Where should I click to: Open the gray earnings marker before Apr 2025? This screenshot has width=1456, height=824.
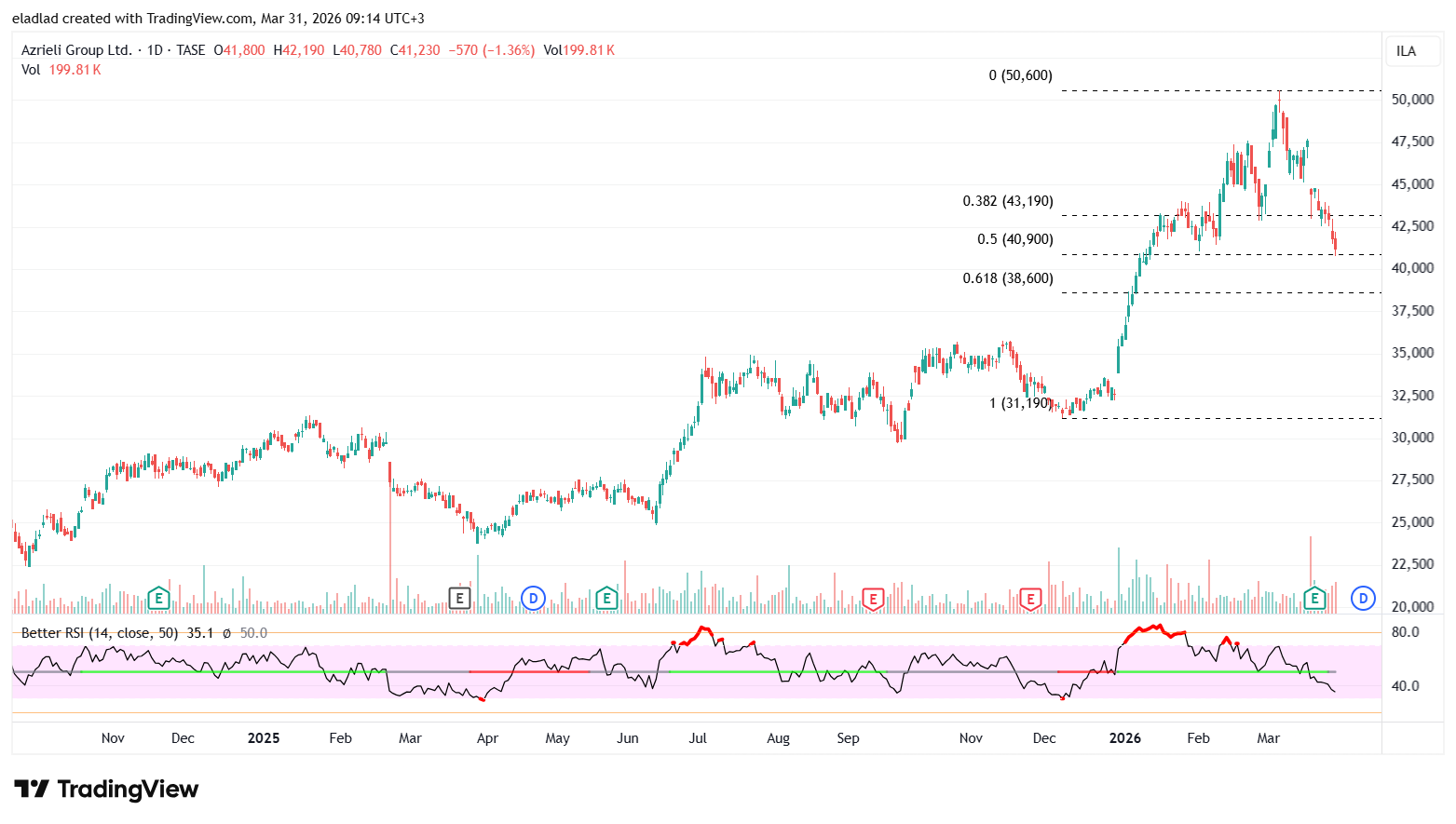coord(459,598)
